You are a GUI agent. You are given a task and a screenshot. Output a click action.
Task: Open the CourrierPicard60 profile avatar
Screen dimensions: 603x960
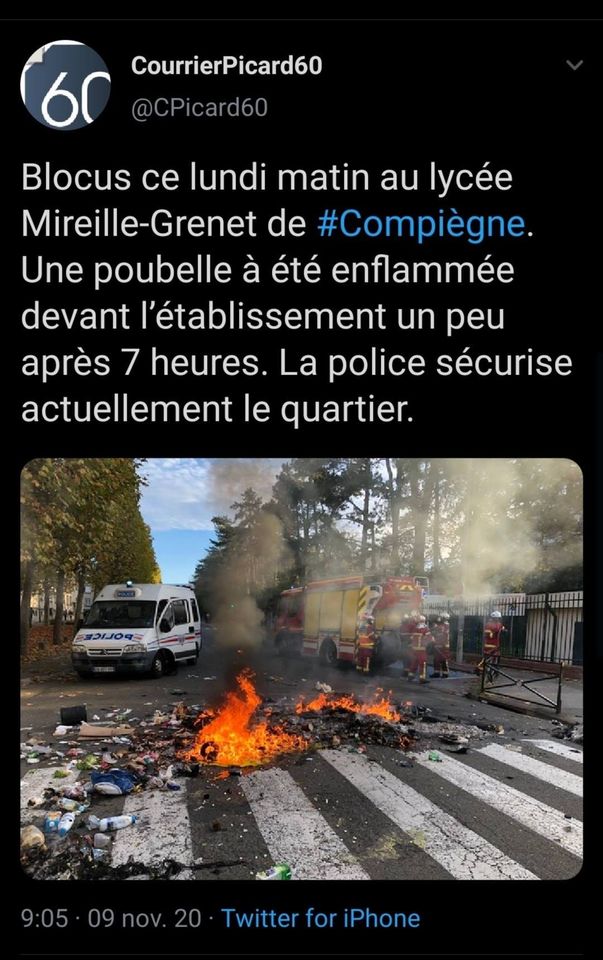coord(66,85)
